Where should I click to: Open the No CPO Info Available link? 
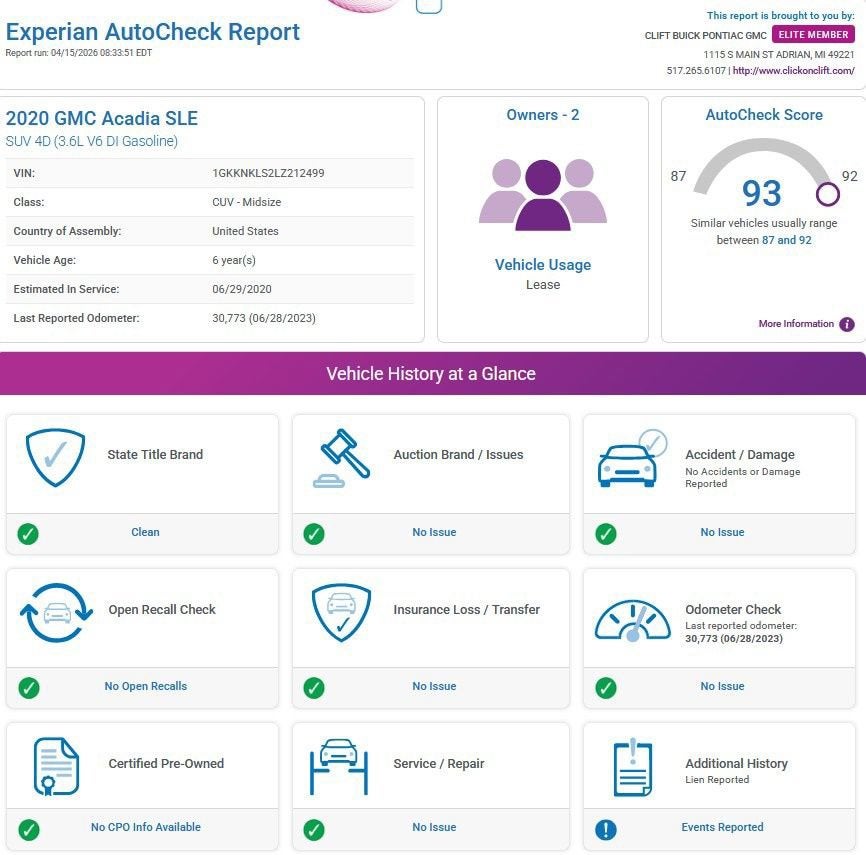(146, 827)
